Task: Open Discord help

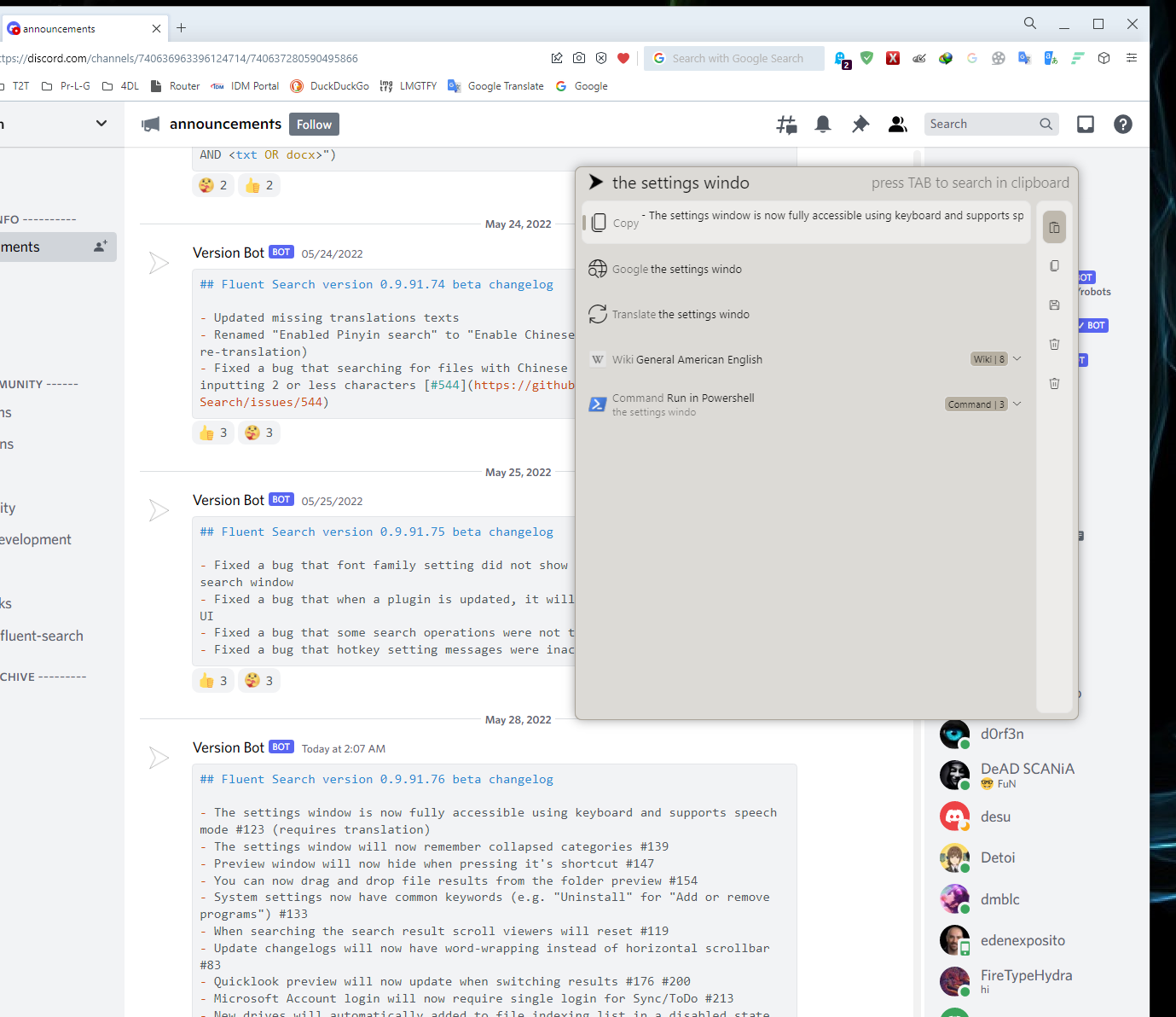Action: point(1122,124)
